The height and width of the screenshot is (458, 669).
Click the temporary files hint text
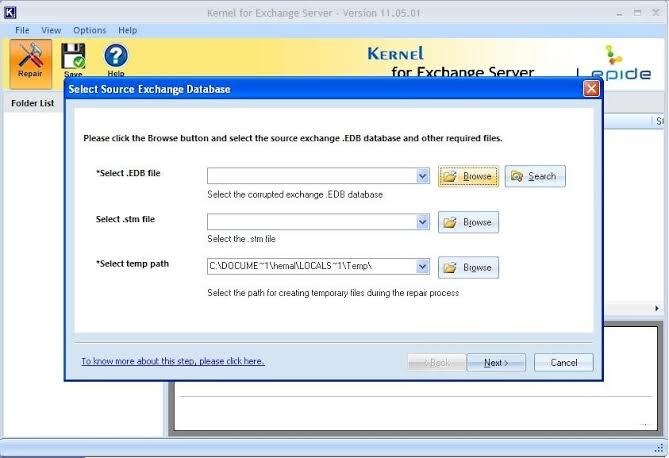333,293
